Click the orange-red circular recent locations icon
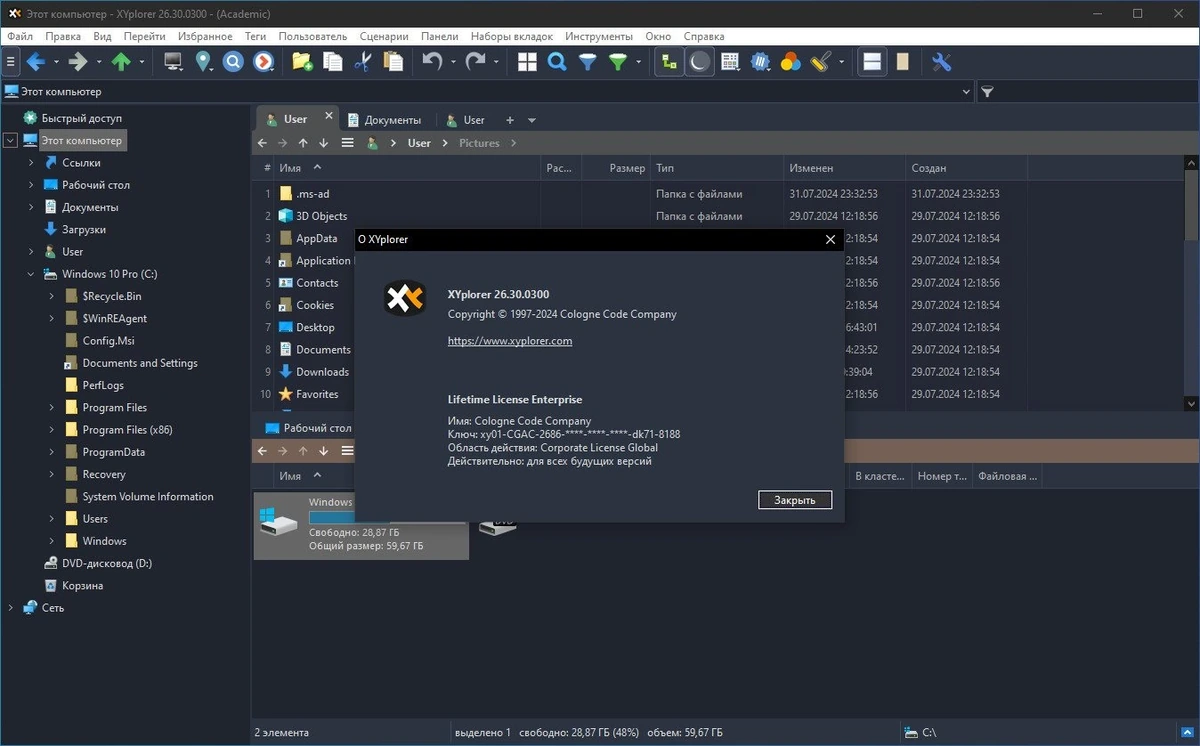1200x746 pixels. coord(263,62)
